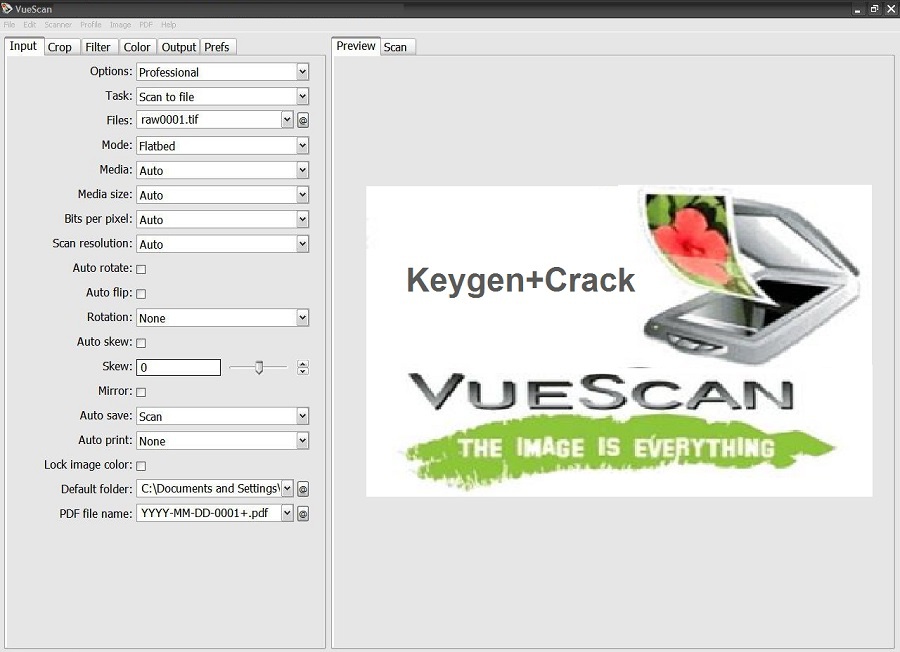Click the Skew stepper up arrow

click(x=303, y=364)
